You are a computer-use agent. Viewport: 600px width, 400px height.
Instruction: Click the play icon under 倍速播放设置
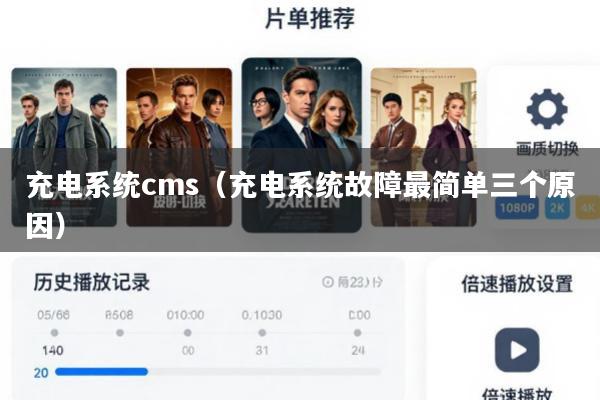(x=517, y=350)
